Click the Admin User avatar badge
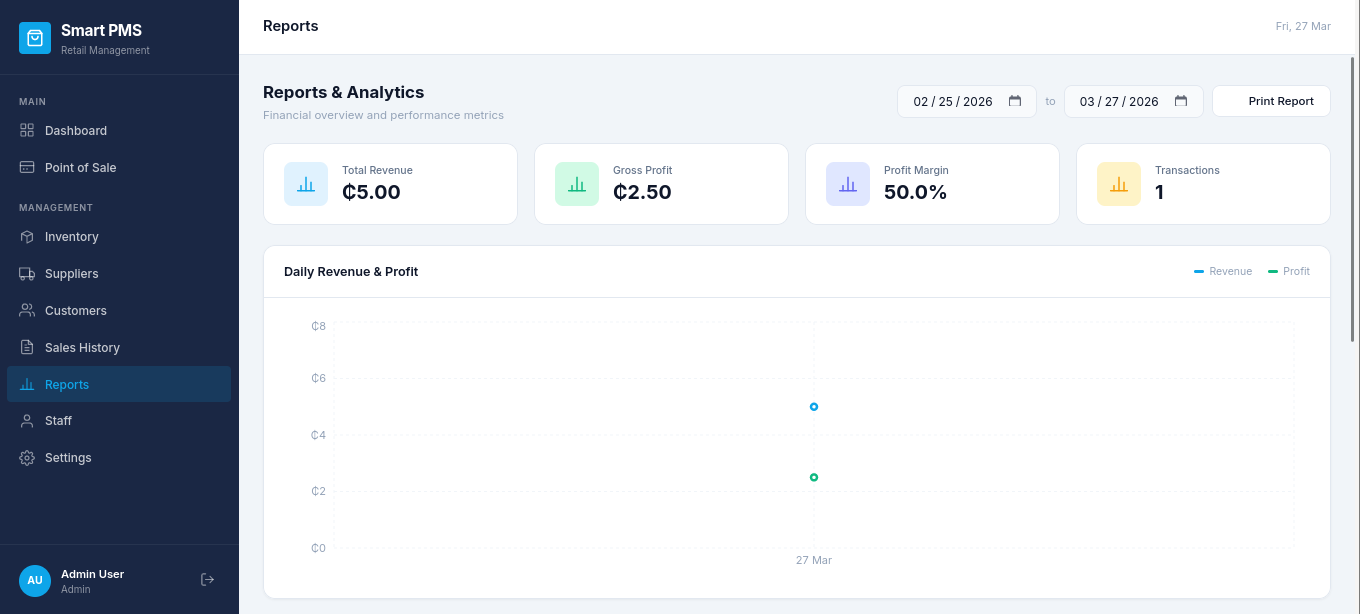Screen dimensions: 1360x614 point(34,580)
